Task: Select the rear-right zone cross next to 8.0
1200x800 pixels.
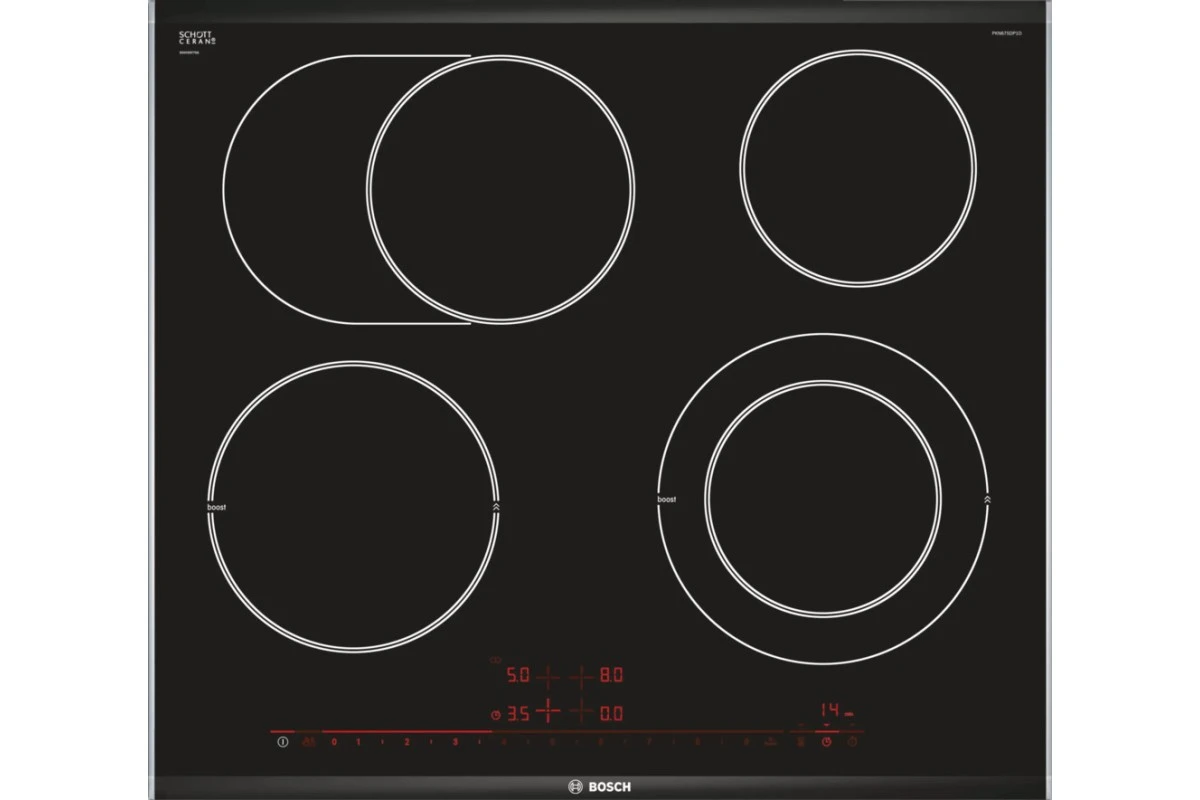Action: pos(582,677)
